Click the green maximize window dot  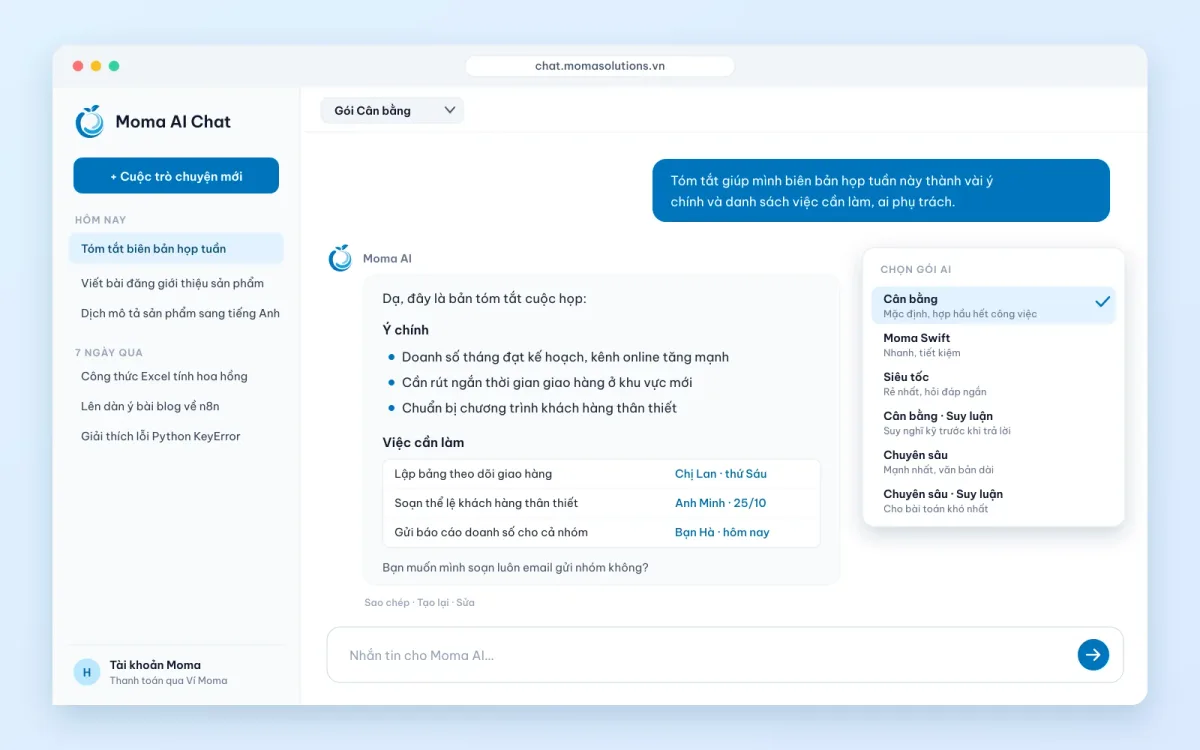click(x=114, y=66)
